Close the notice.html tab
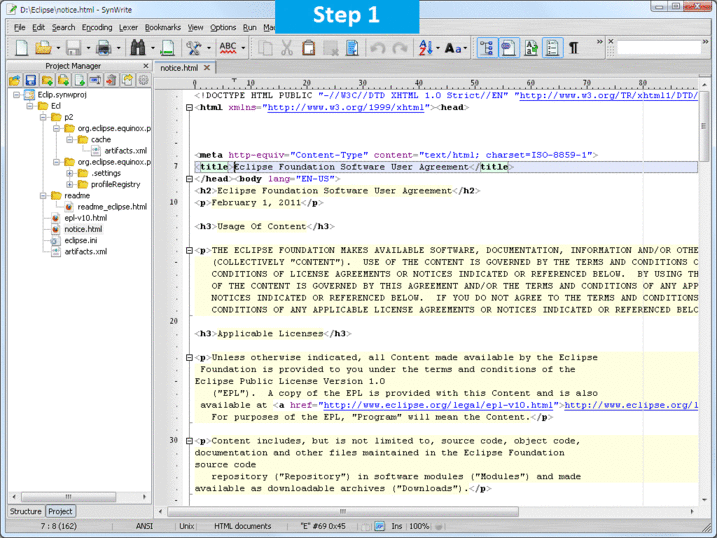 coord(208,68)
